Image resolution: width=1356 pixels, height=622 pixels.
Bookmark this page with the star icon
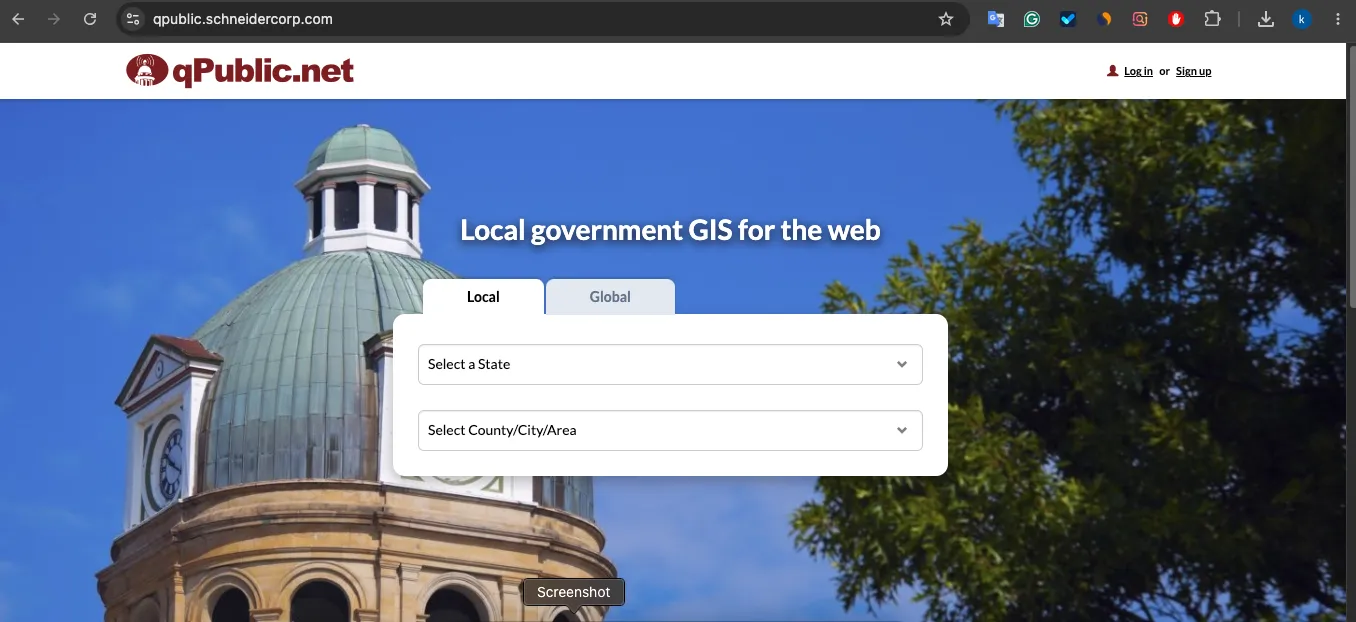pos(946,19)
